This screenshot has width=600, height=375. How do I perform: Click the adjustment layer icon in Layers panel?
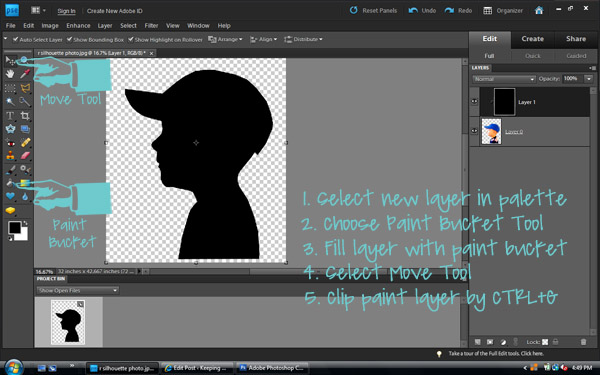point(503,342)
